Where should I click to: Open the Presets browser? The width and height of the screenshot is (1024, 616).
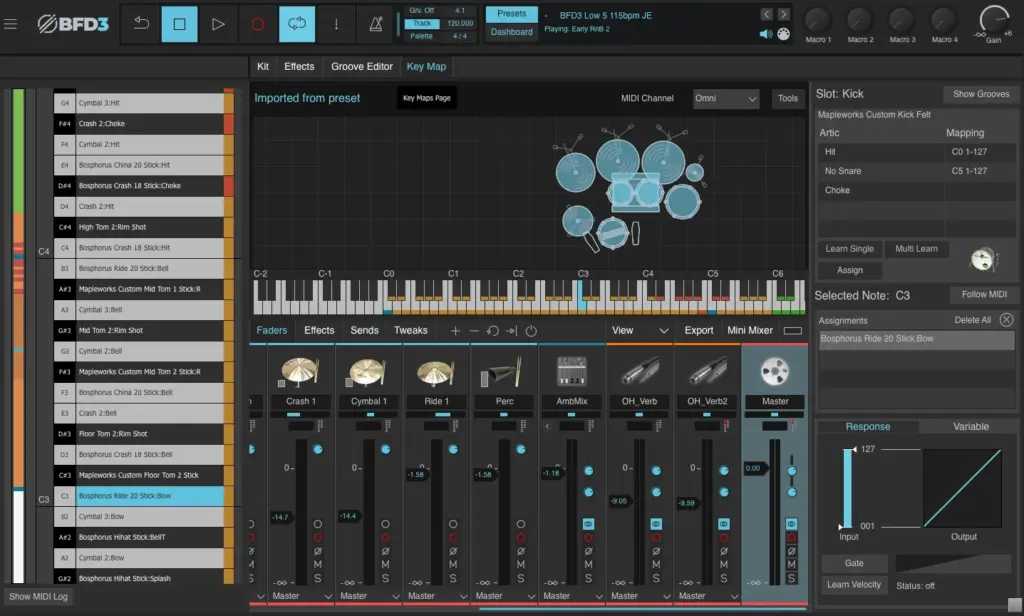pos(511,14)
